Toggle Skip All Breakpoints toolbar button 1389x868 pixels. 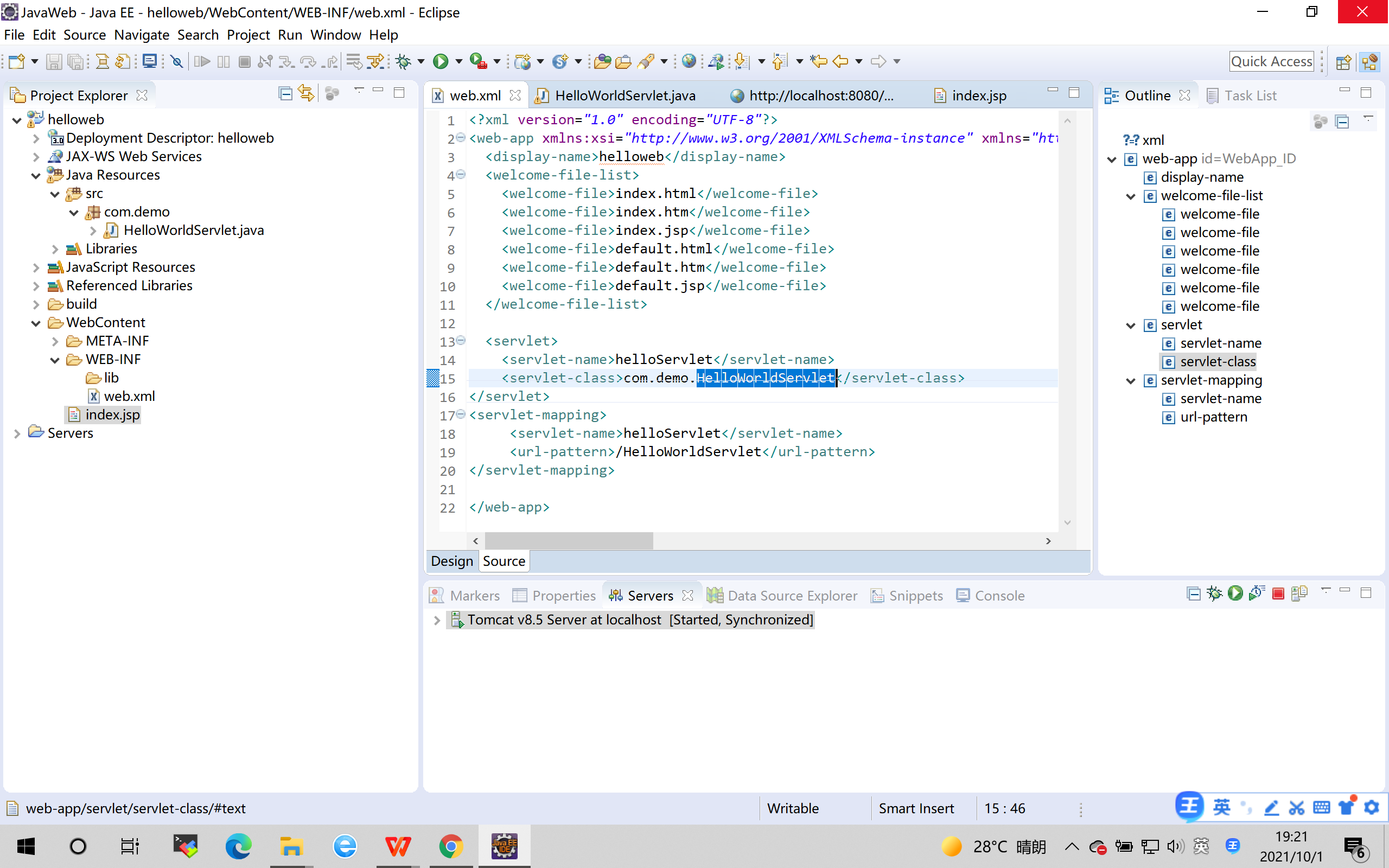pyautogui.click(x=177, y=61)
